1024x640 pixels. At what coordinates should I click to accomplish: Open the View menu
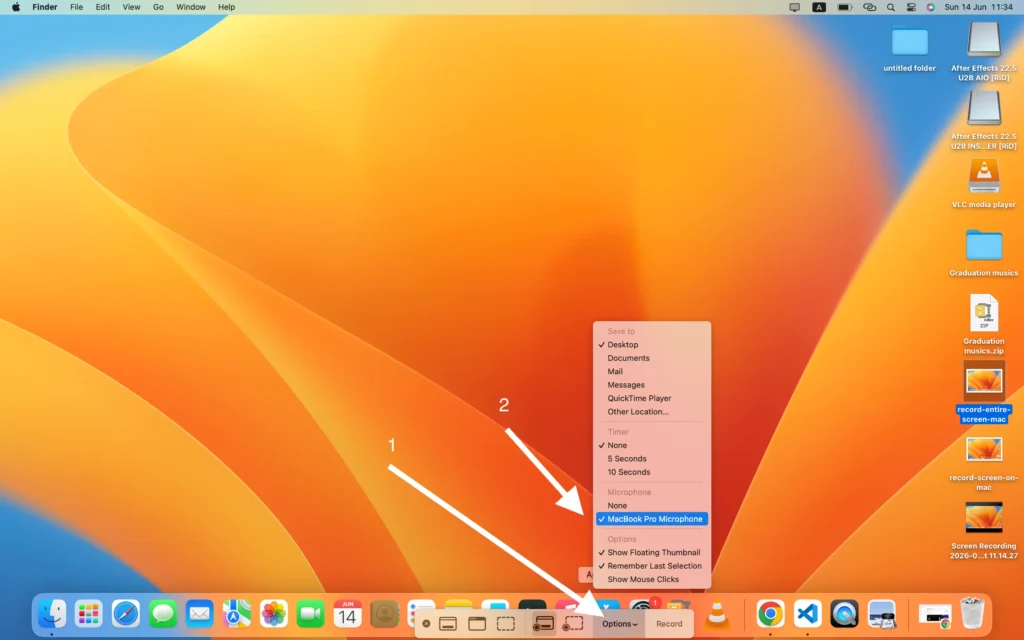(x=131, y=7)
